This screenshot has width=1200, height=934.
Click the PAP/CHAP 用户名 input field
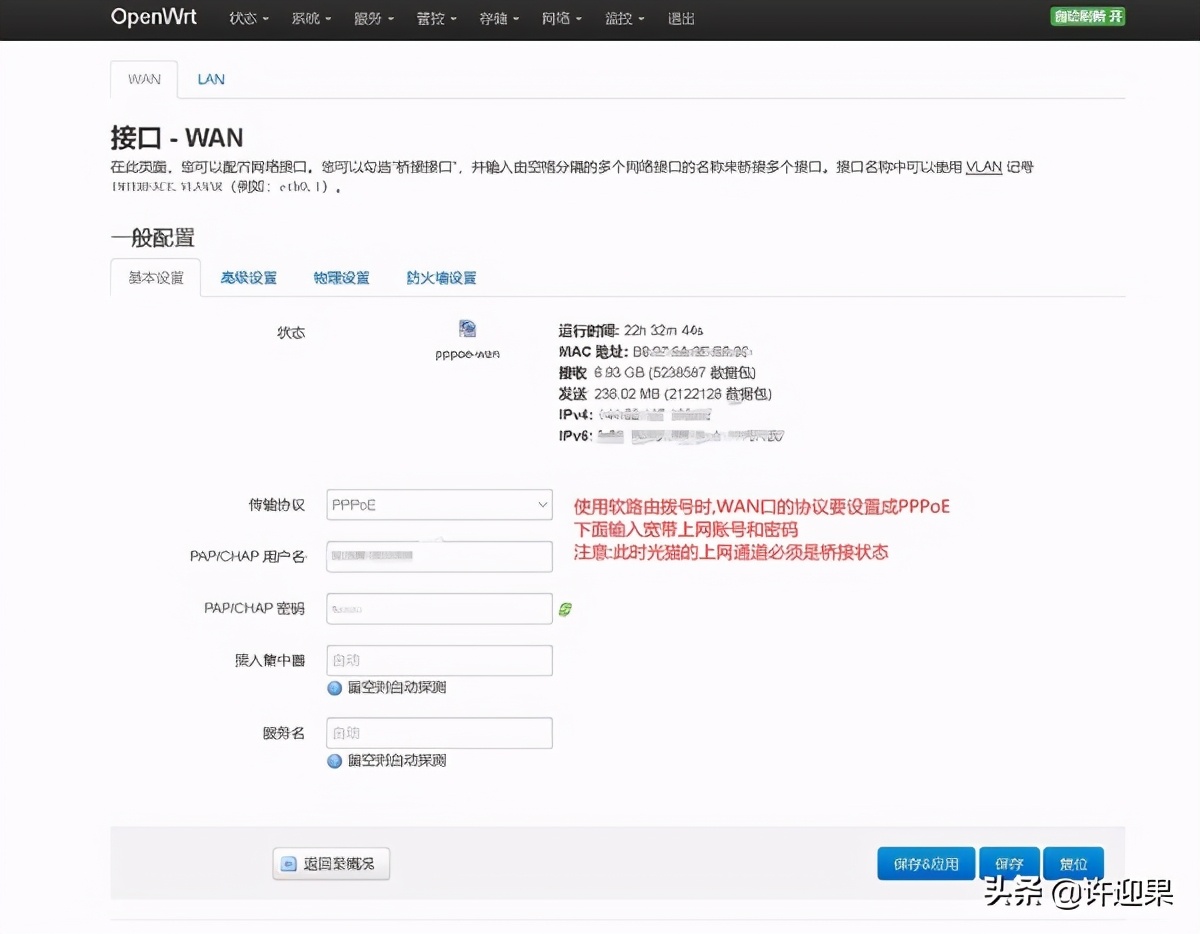point(438,556)
